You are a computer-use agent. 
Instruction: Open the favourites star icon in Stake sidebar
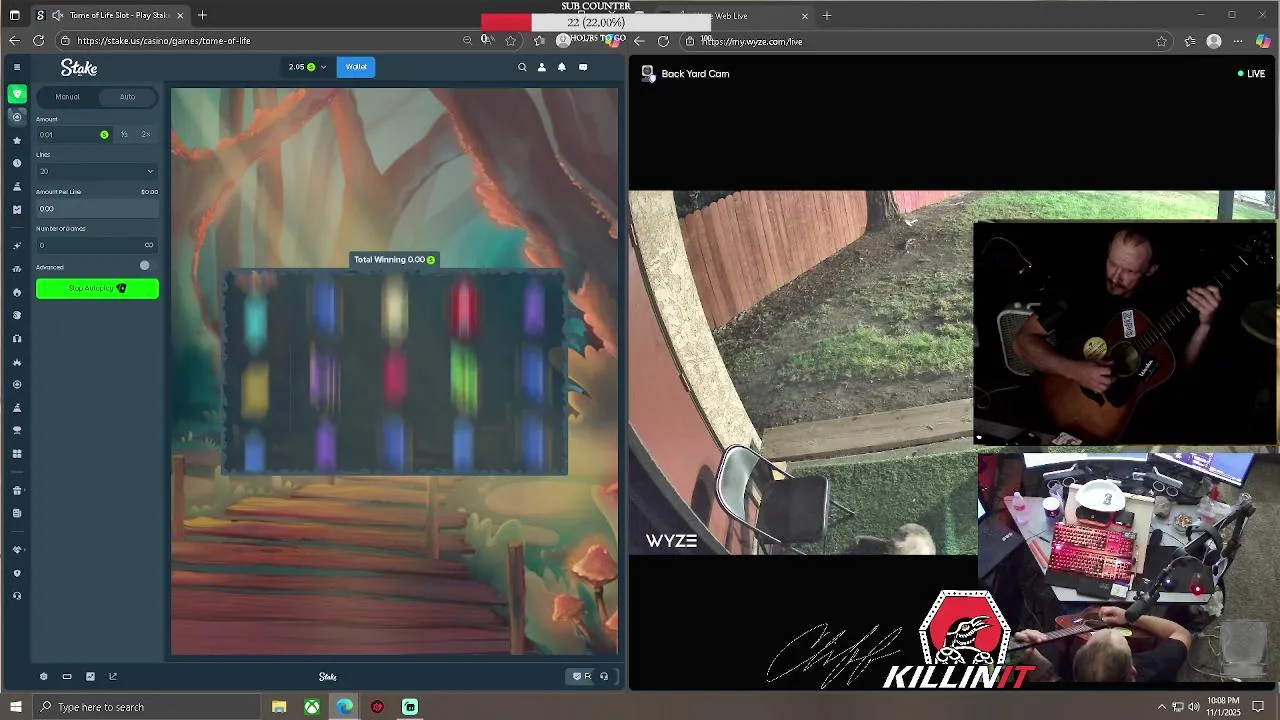click(17, 140)
